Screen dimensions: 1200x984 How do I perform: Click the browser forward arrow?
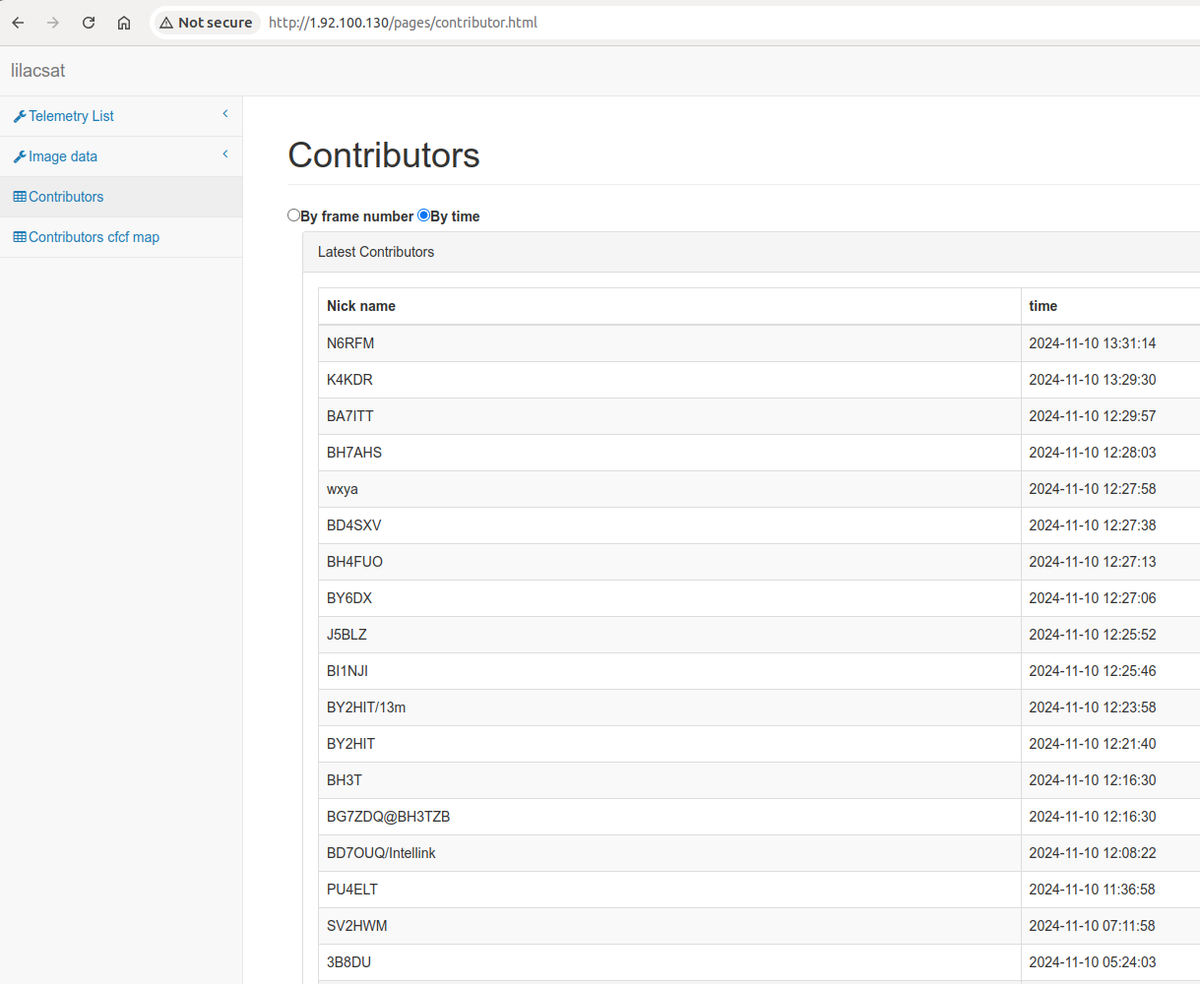coord(53,22)
